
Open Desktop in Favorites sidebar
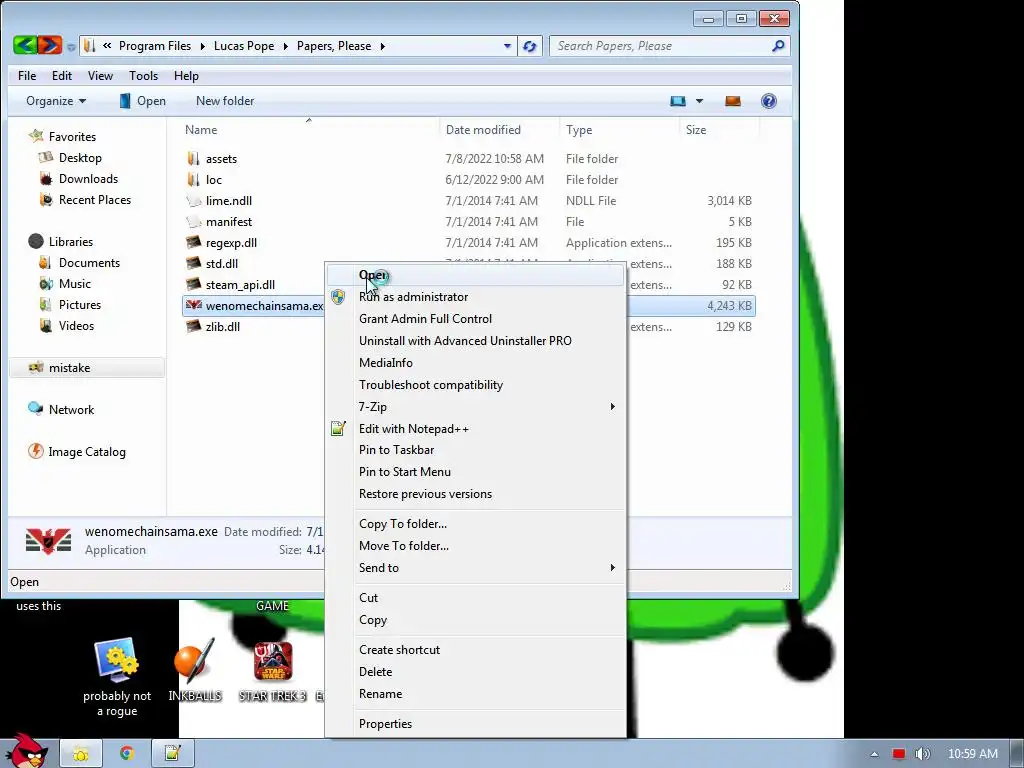click(80, 157)
